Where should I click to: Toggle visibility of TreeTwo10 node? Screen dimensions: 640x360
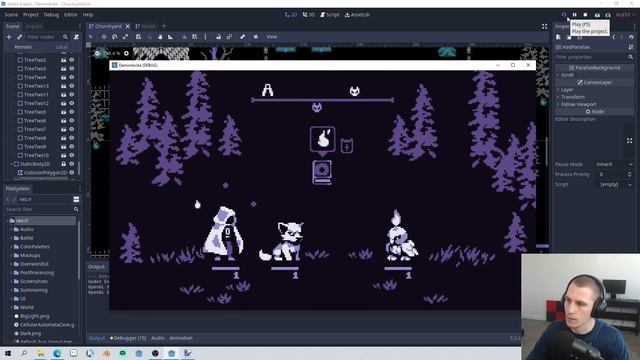pyautogui.click(x=72, y=155)
